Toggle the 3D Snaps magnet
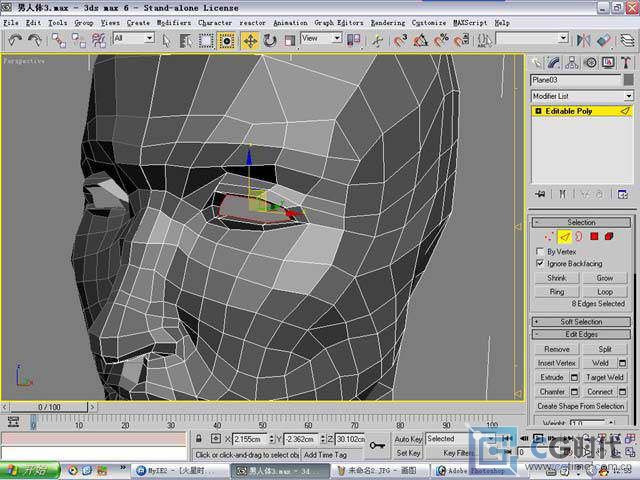 (400, 40)
